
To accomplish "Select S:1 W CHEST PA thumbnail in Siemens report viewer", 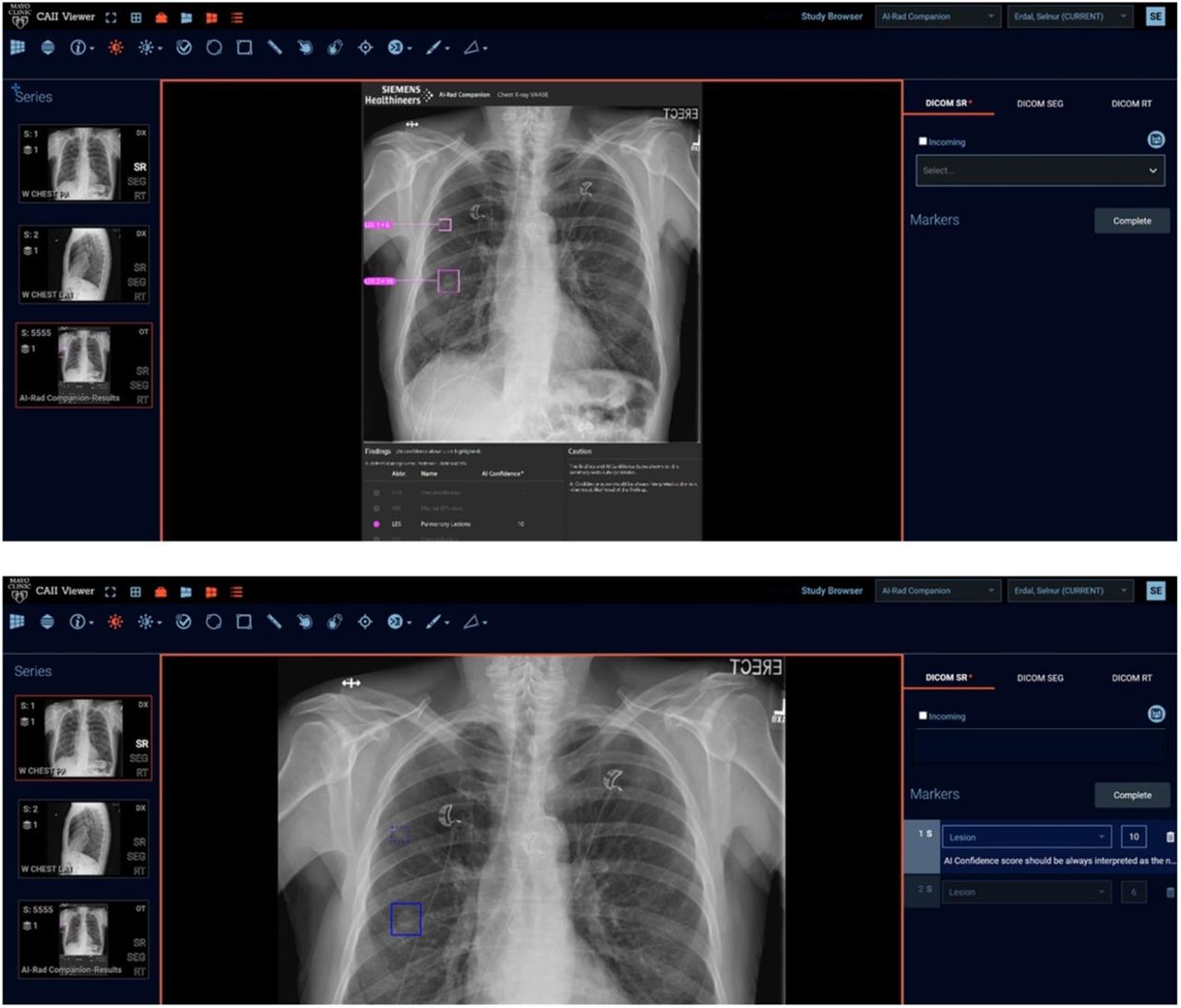I will click(x=84, y=164).
